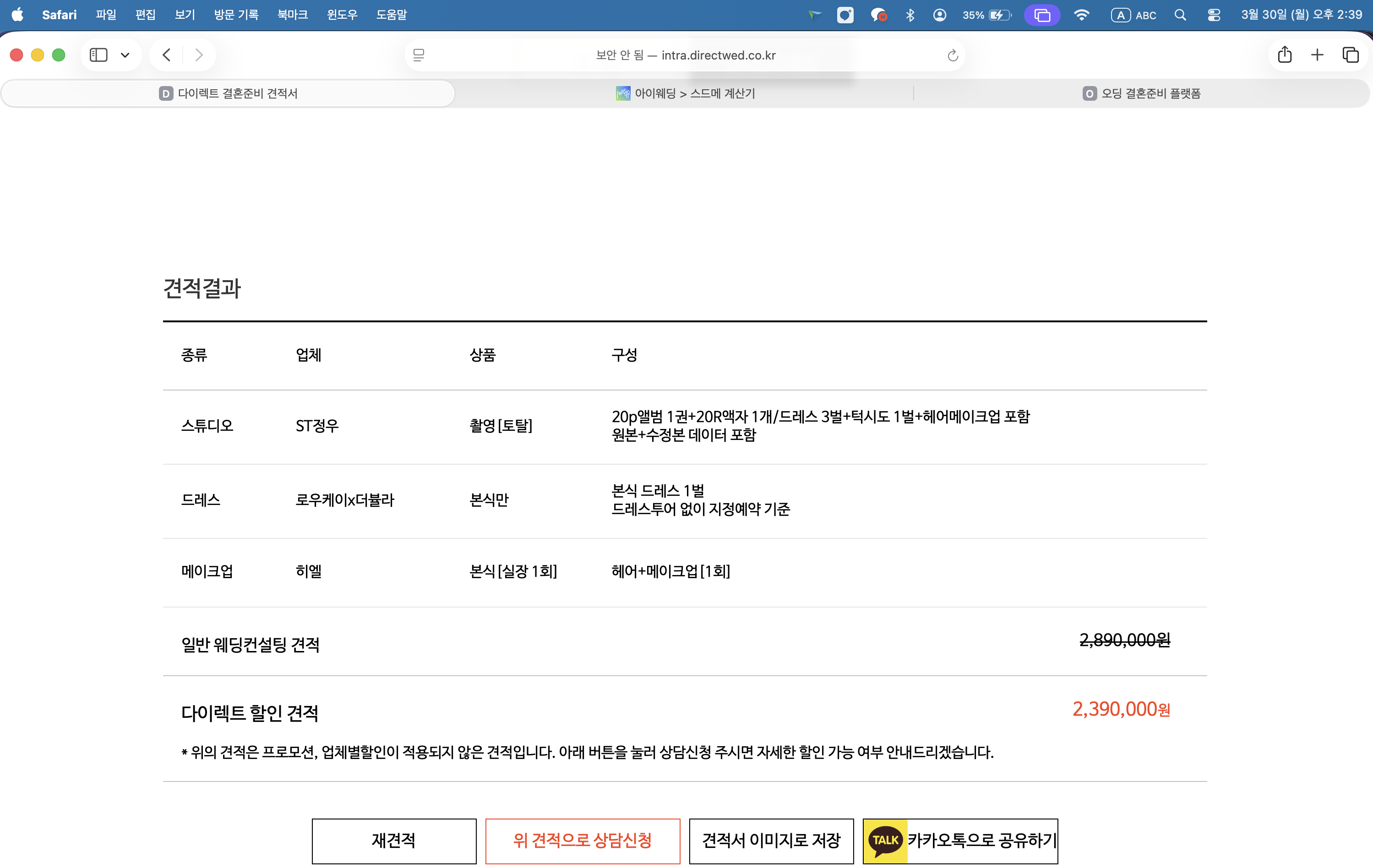Open the tab group dropdown chevron

(126, 55)
